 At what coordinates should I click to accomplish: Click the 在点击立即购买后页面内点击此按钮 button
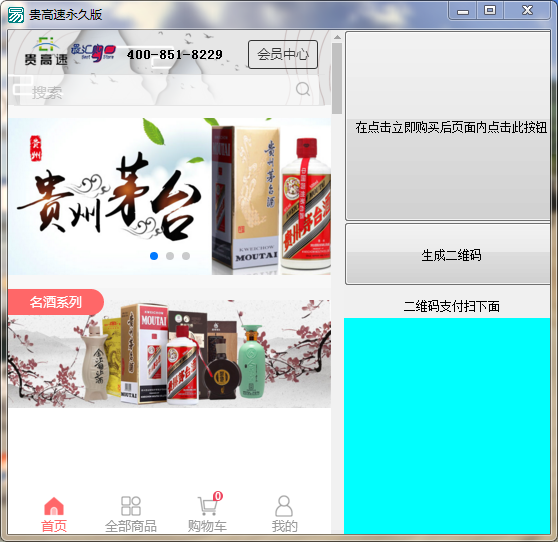pos(448,126)
